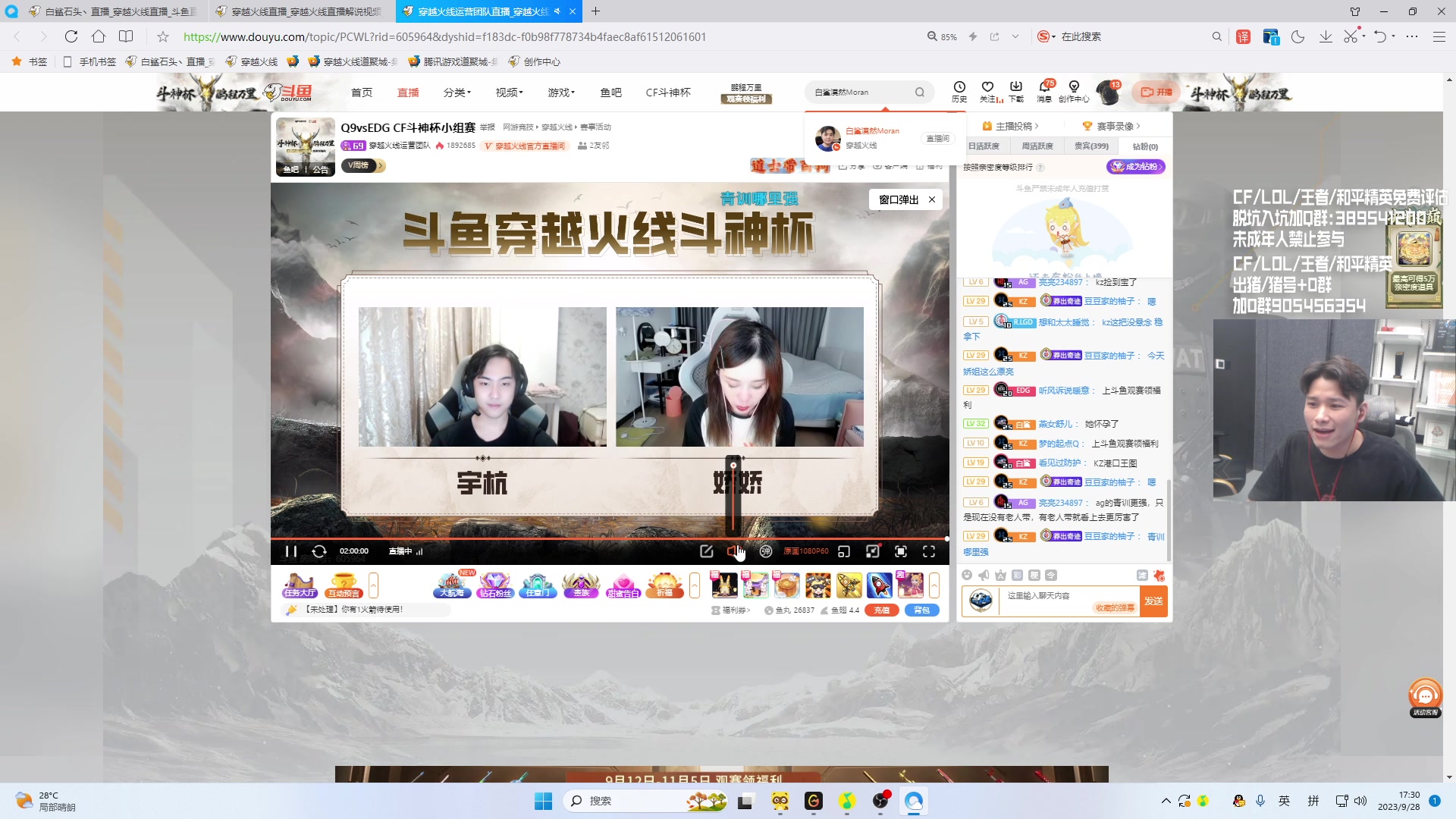The width and height of the screenshot is (1456, 819).
Task: Click the 成为钻粉 button
Action: coord(1136,166)
